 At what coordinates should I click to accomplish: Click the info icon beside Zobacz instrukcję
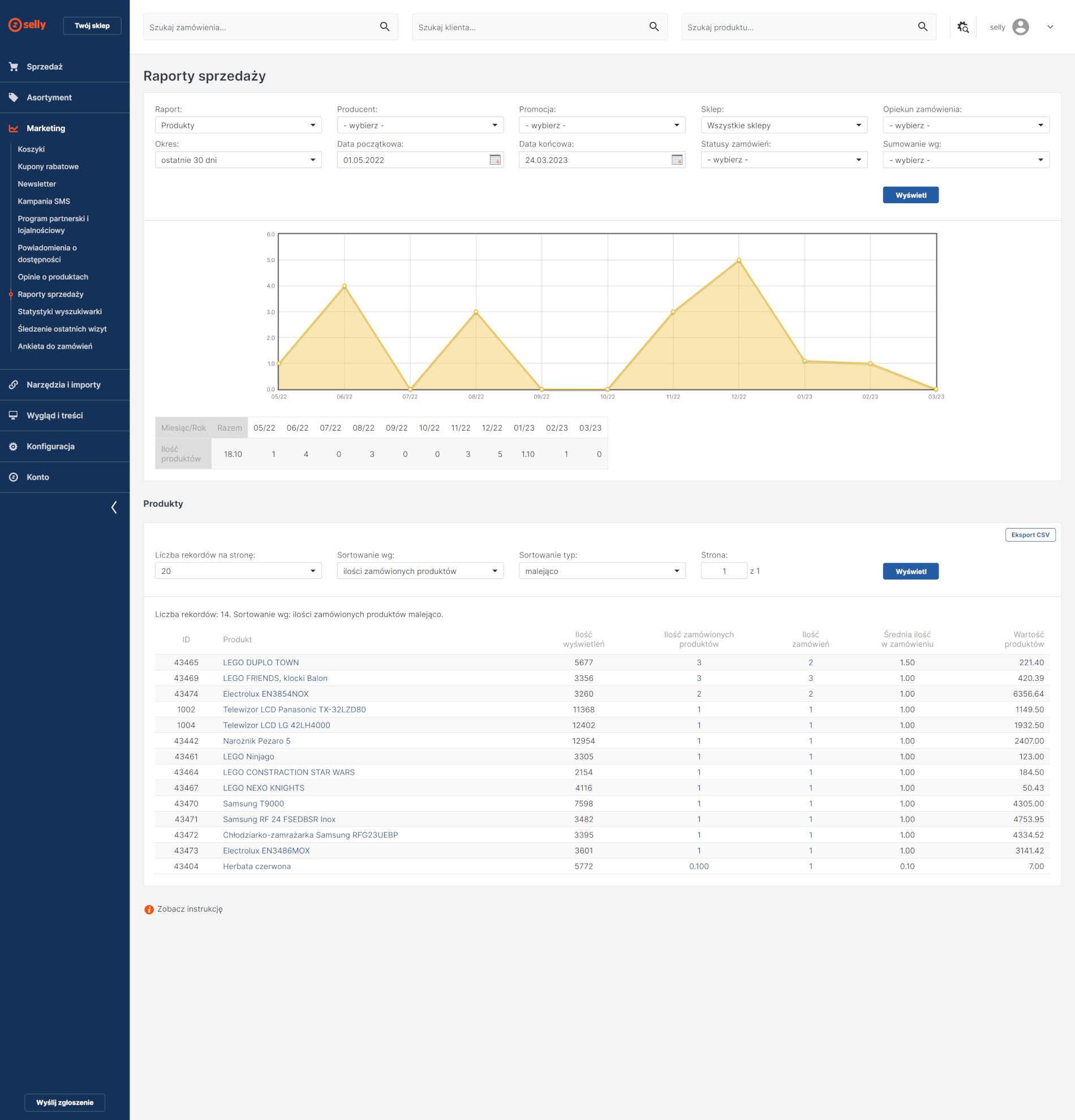pyautogui.click(x=149, y=909)
